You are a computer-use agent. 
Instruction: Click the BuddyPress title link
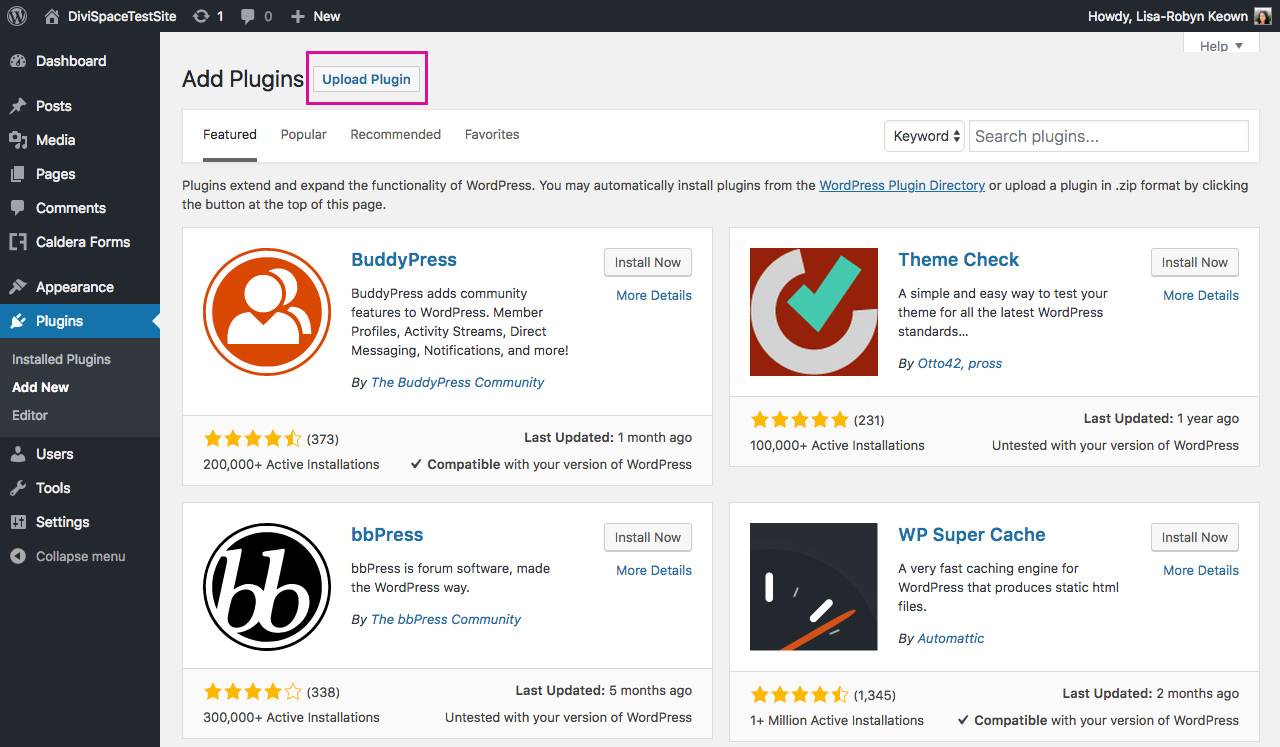coord(404,260)
